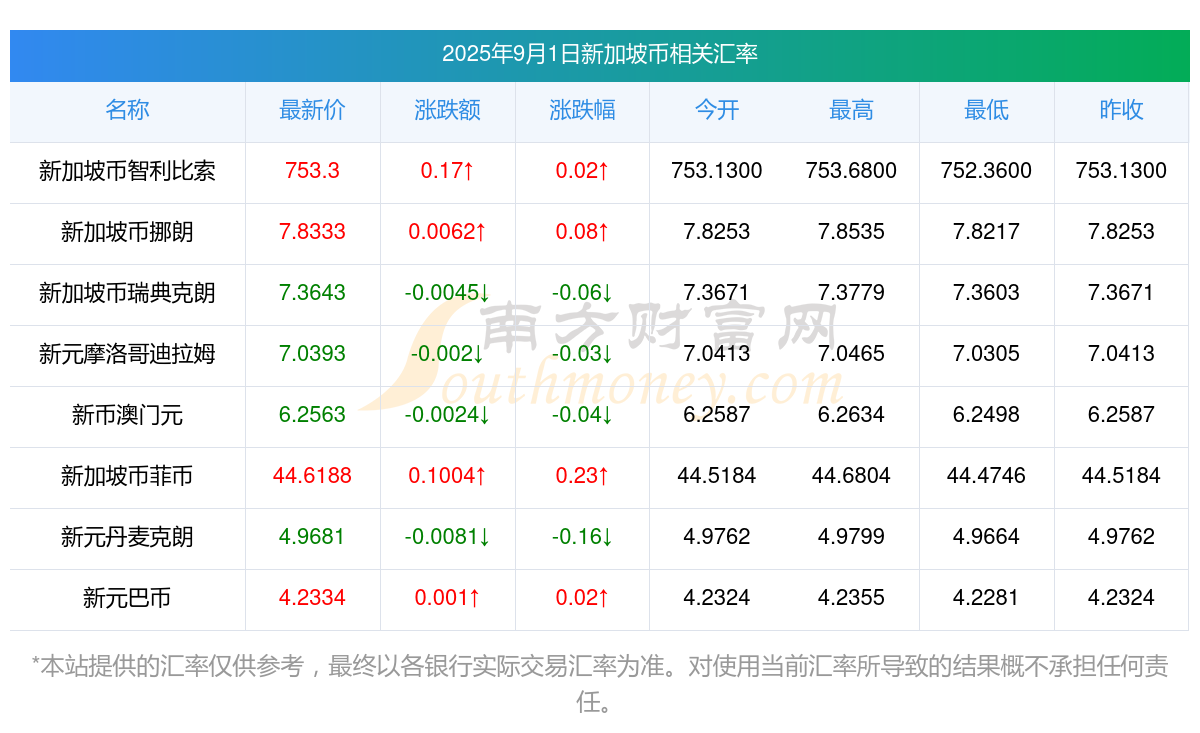Click change amount -0.0024↓

coord(447,415)
